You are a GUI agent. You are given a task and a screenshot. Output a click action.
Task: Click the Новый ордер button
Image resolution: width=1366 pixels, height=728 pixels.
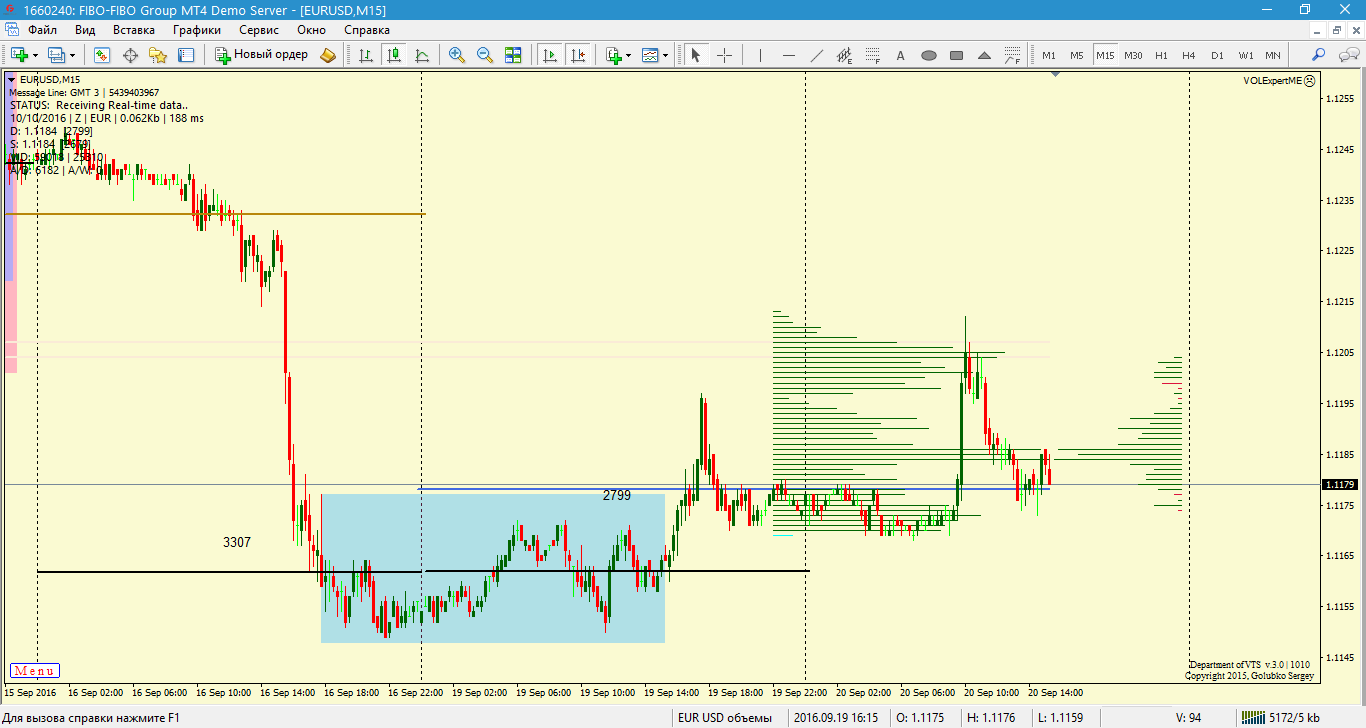click(x=262, y=55)
